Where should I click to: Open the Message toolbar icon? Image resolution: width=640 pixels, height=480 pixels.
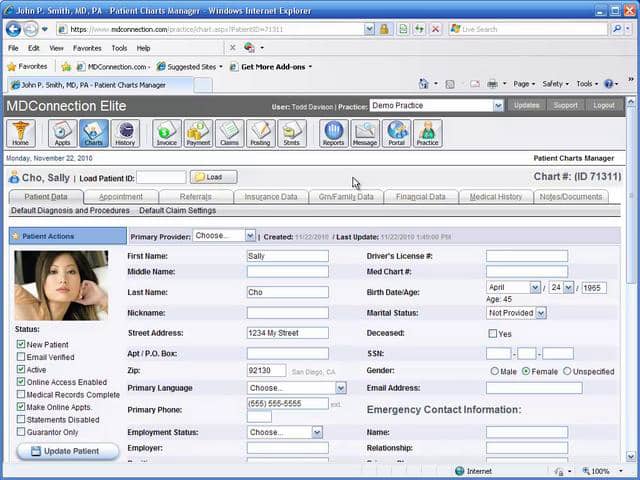pos(365,133)
